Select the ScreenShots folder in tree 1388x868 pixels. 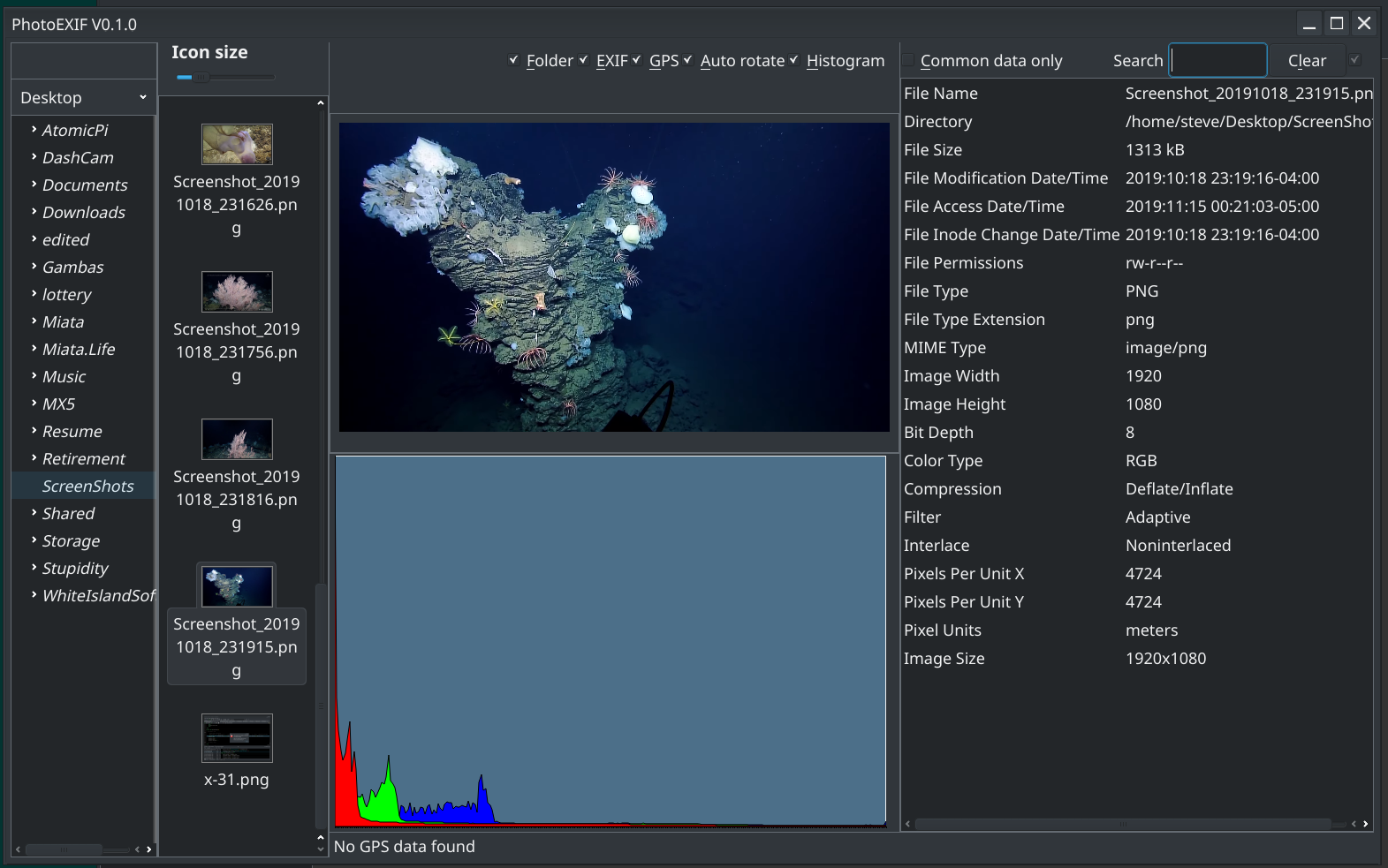click(x=87, y=487)
